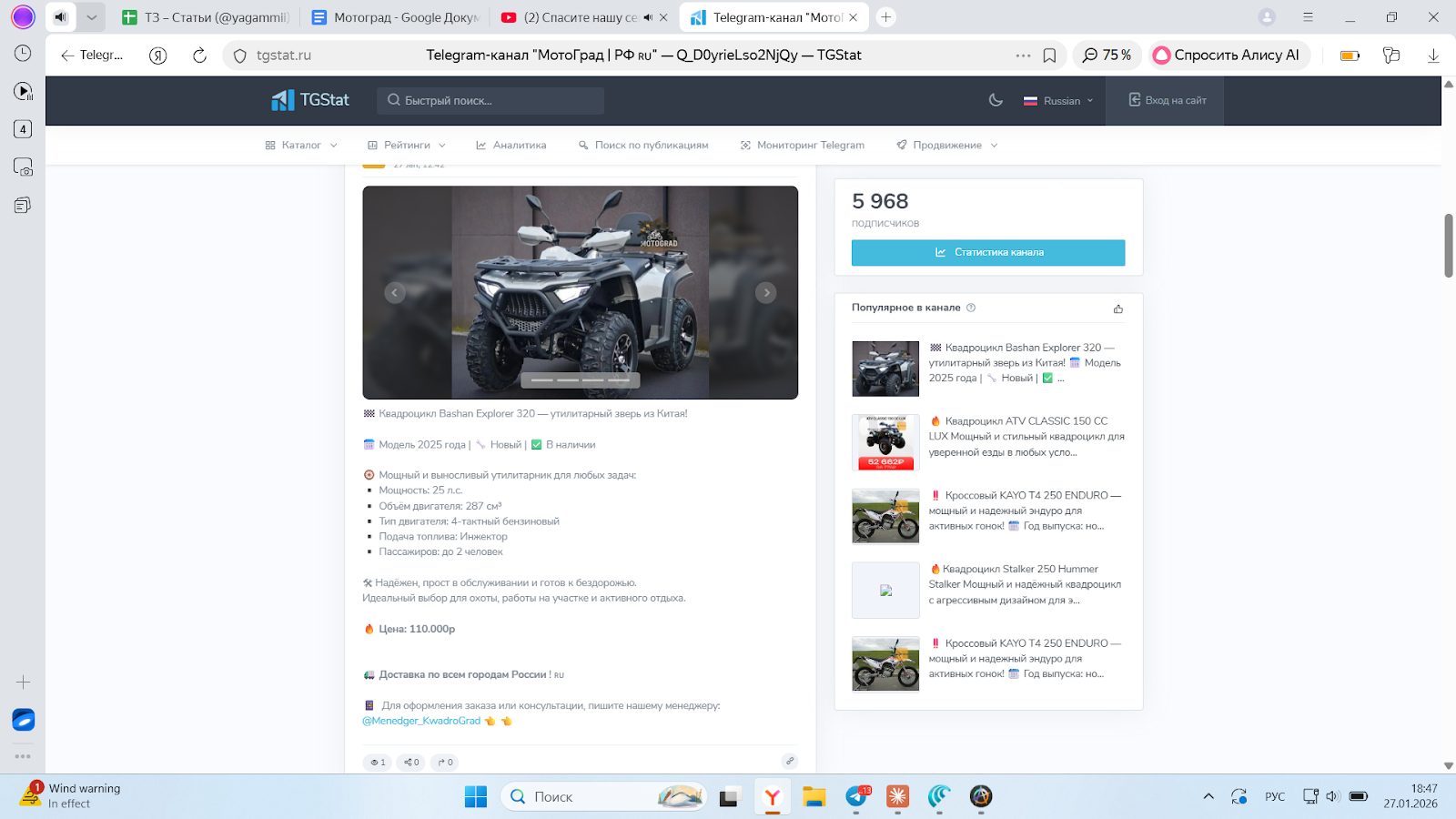Expand the Рейтинги menu
Viewport: 1456px width, 819px height.
point(407,146)
